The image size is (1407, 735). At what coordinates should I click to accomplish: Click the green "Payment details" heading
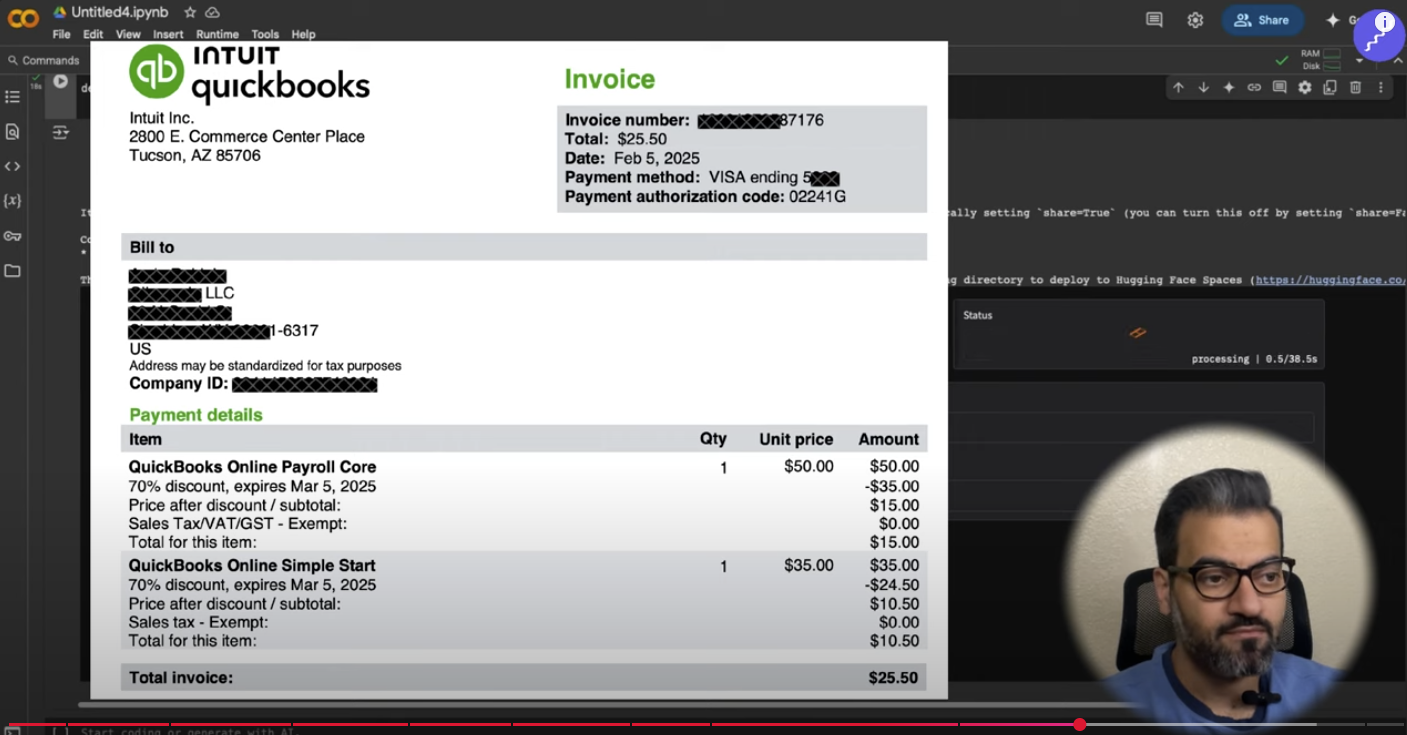(x=196, y=415)
